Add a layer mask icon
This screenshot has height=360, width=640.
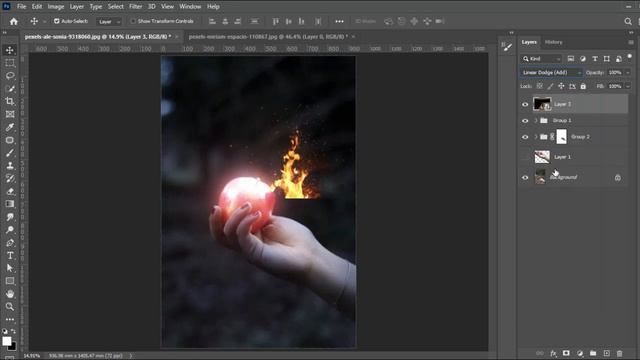point(566,353)
